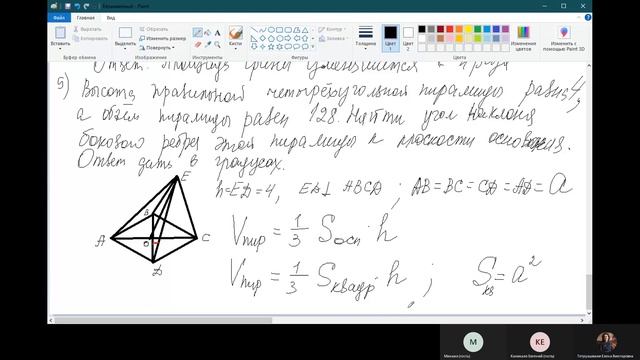
Task: Choose the Cloud callout shape
Action: (x=305, y=47)
